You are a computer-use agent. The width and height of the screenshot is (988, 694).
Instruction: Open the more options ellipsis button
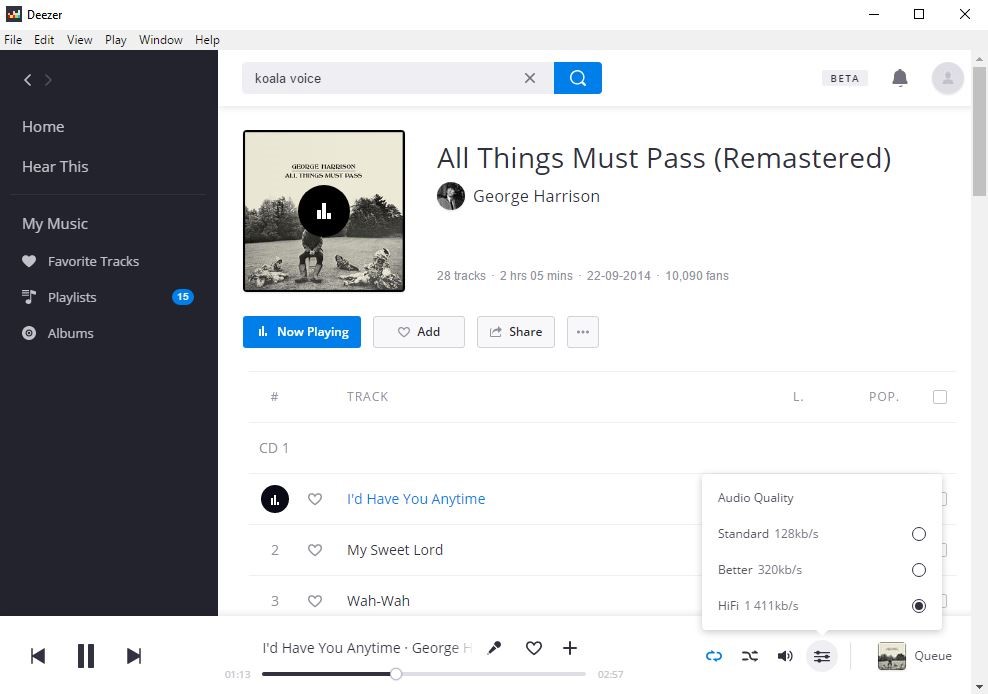point(583,332)
